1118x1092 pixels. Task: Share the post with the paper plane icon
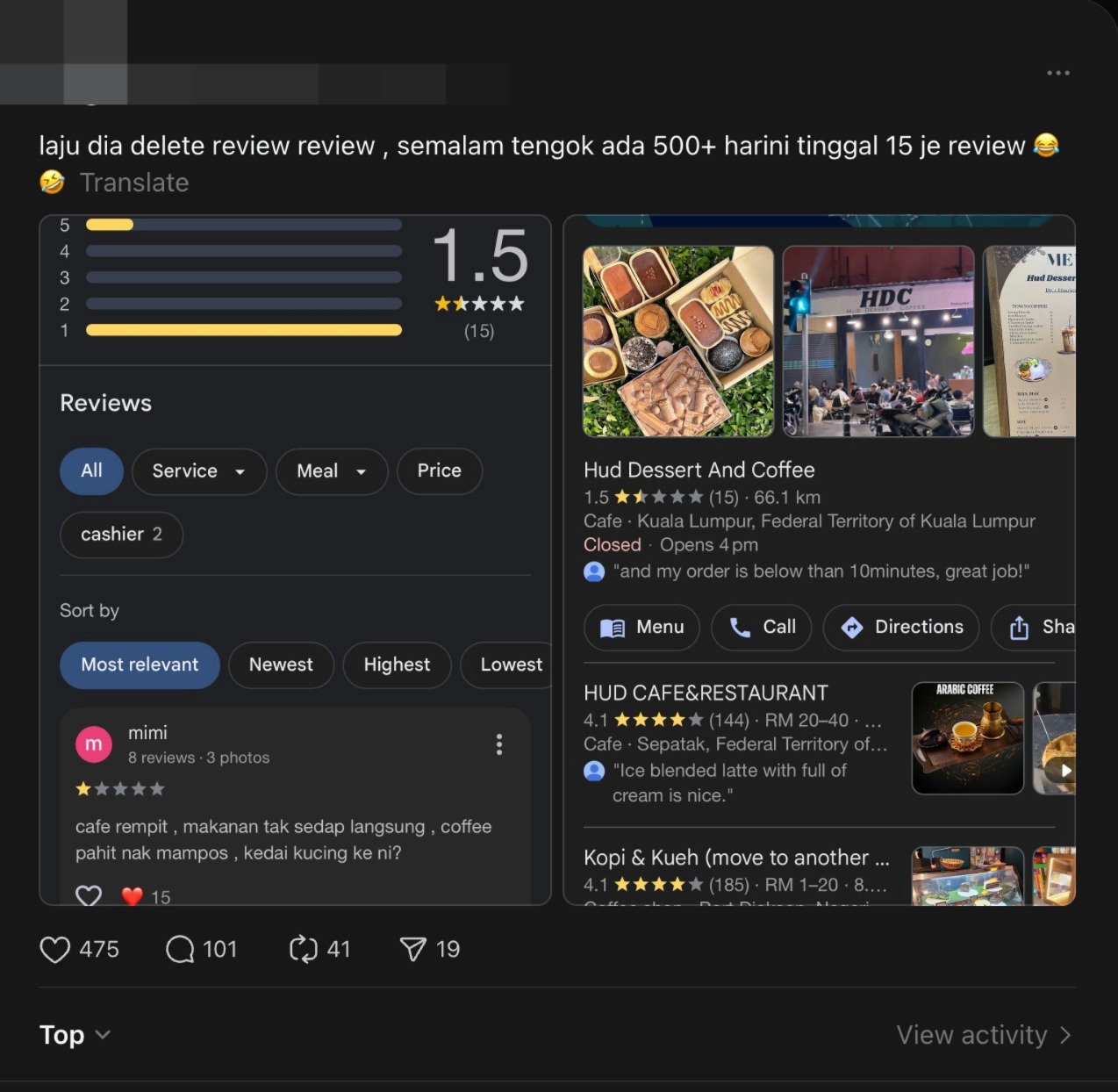(x=412, y=949)
